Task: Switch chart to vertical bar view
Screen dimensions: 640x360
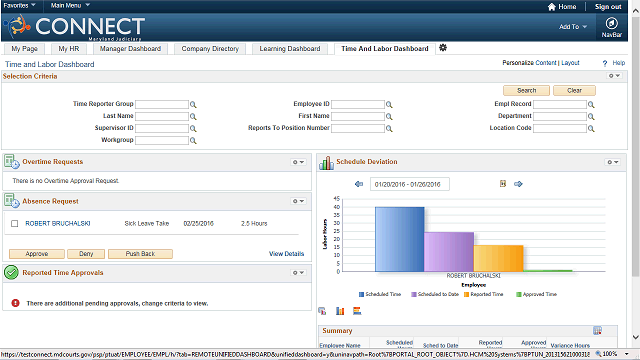Action: (340, 311)
